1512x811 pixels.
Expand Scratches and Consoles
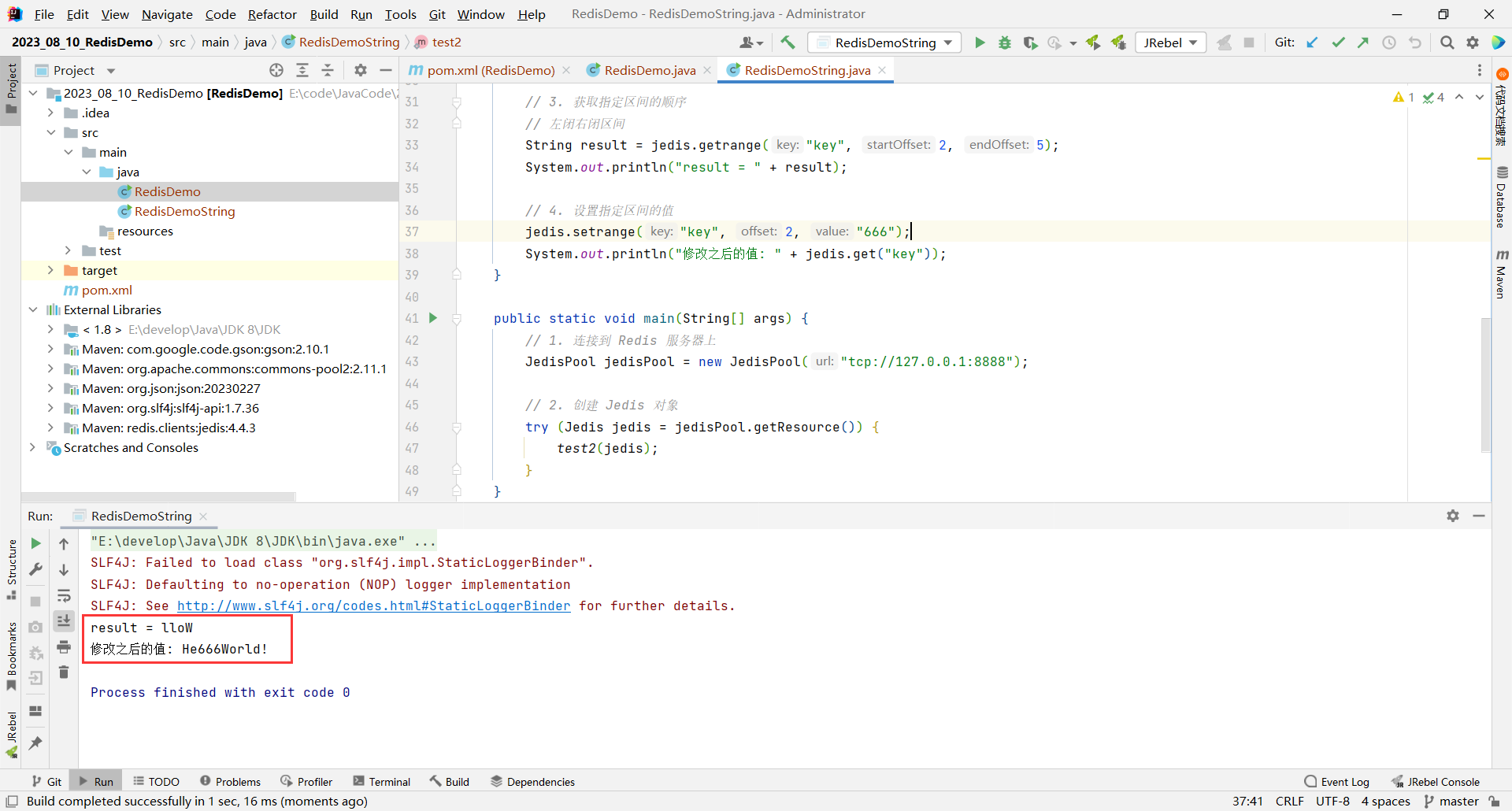coord(32,447)
